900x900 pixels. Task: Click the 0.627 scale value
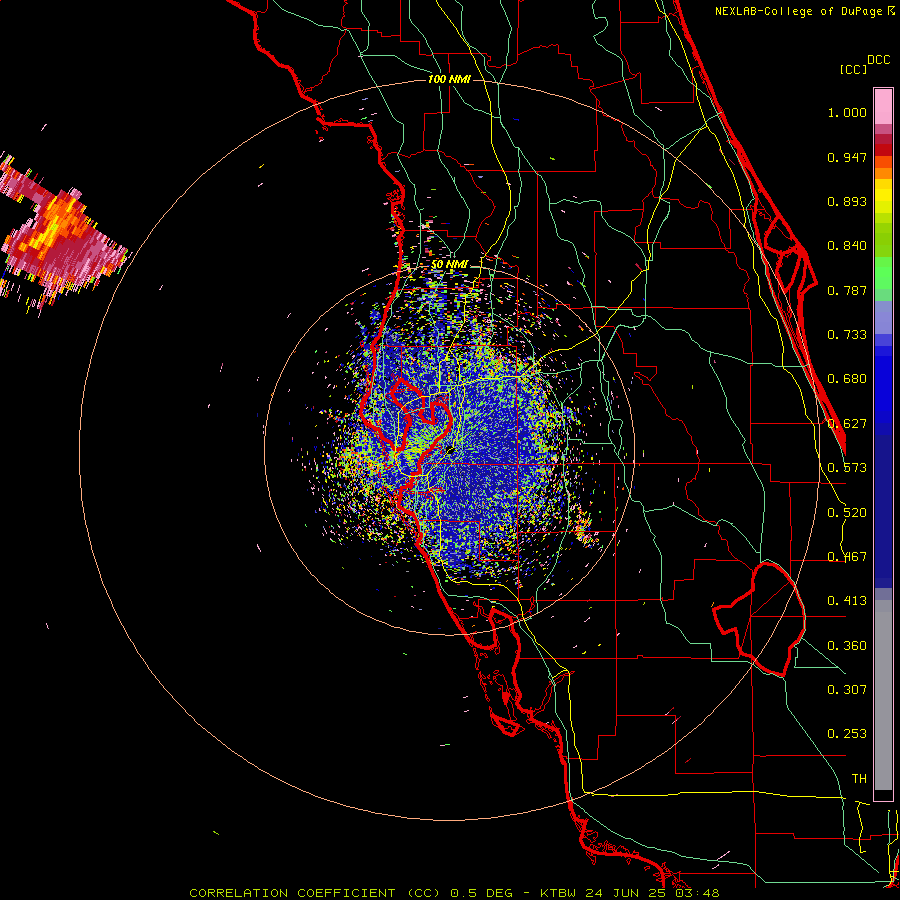click(847, 424)
